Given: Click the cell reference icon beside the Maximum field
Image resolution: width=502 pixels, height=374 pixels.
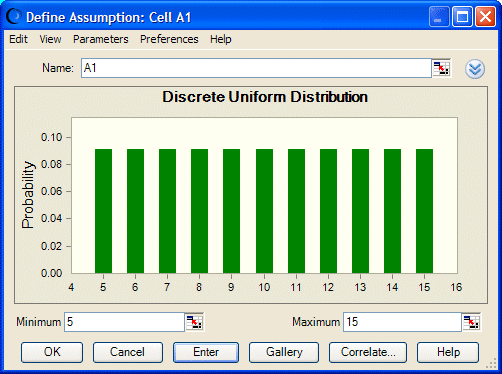Looking at the screenshot, I should (x=472, y=322).
